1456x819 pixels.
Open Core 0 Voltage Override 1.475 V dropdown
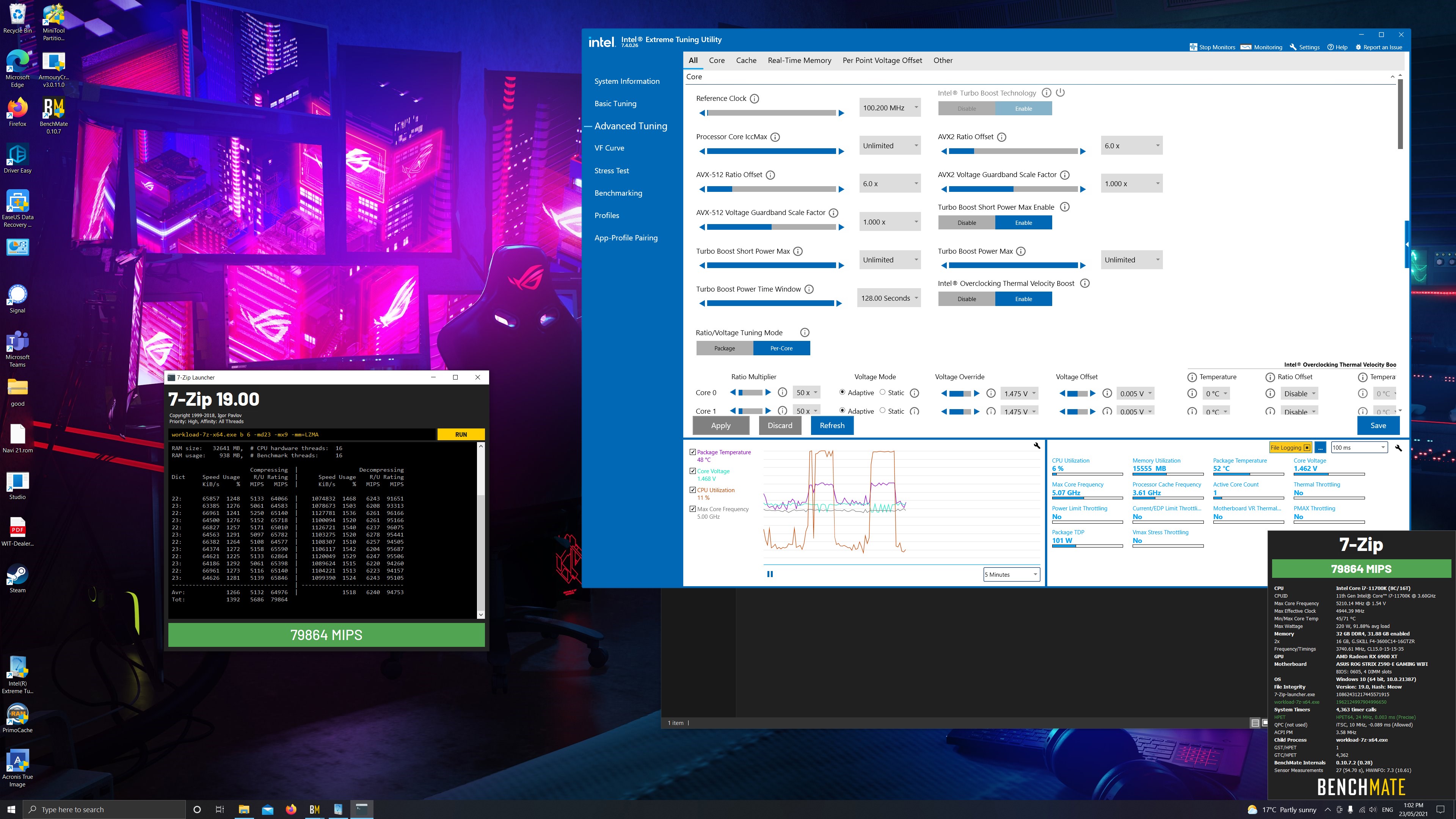click(x=1020, y=394)
